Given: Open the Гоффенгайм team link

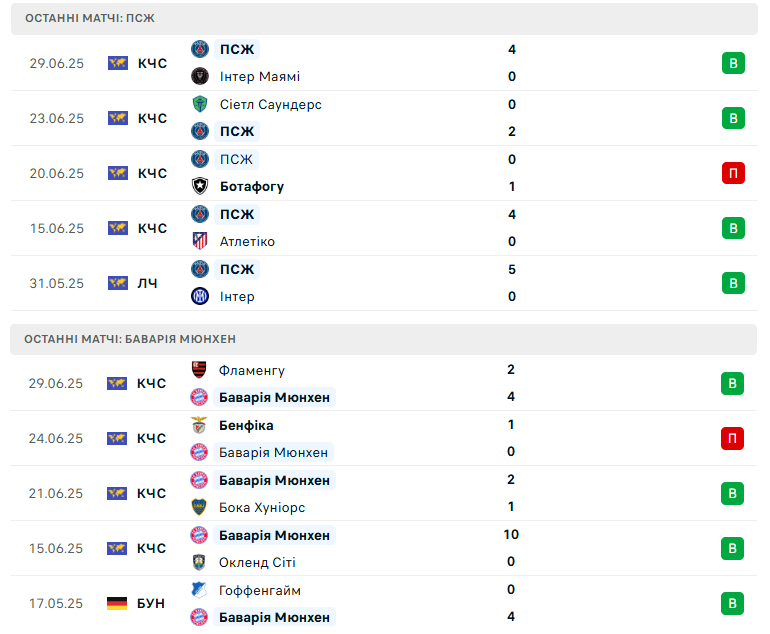Looking at the screenshot, I should click(260, 590).
